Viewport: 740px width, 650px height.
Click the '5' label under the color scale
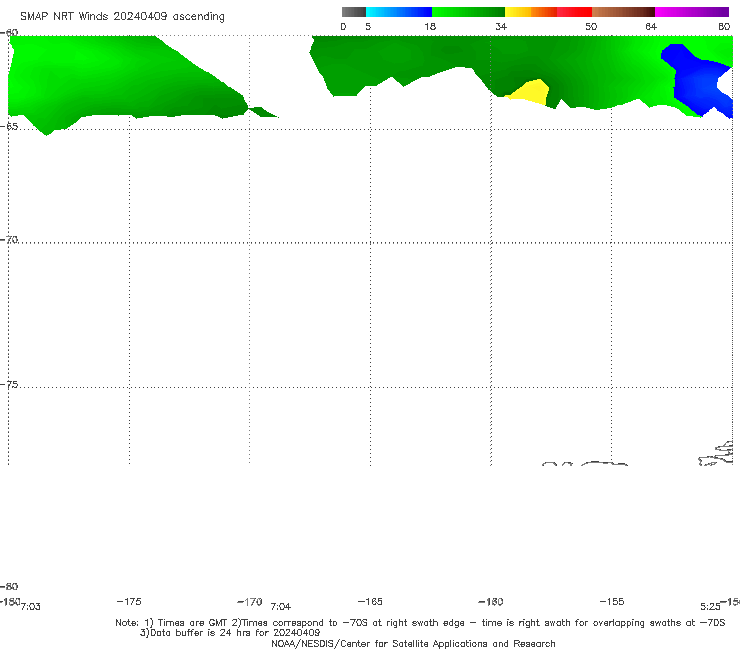(x=368, y=26)
